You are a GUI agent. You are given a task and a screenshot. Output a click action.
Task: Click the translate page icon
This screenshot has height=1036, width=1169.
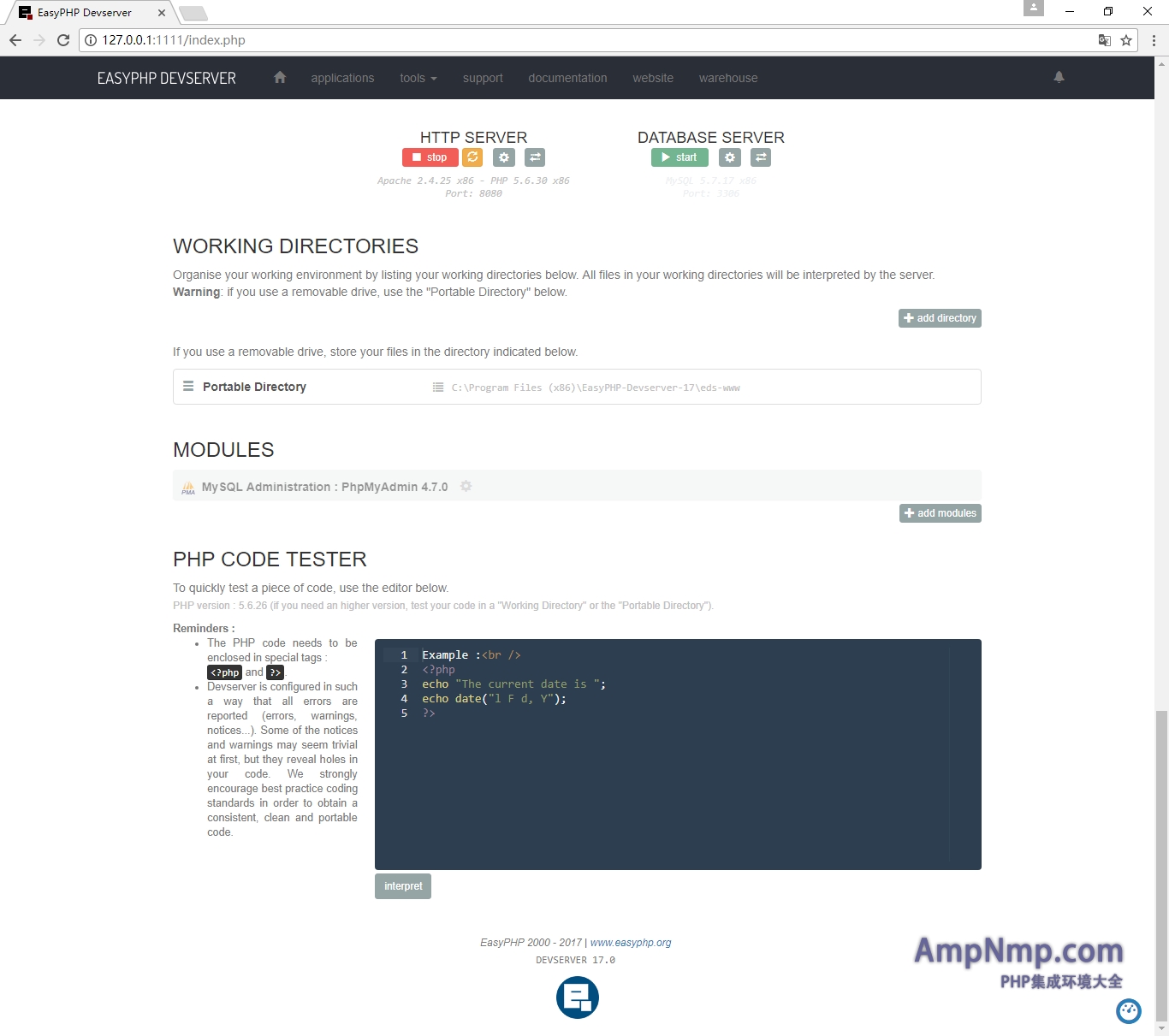1105,40
